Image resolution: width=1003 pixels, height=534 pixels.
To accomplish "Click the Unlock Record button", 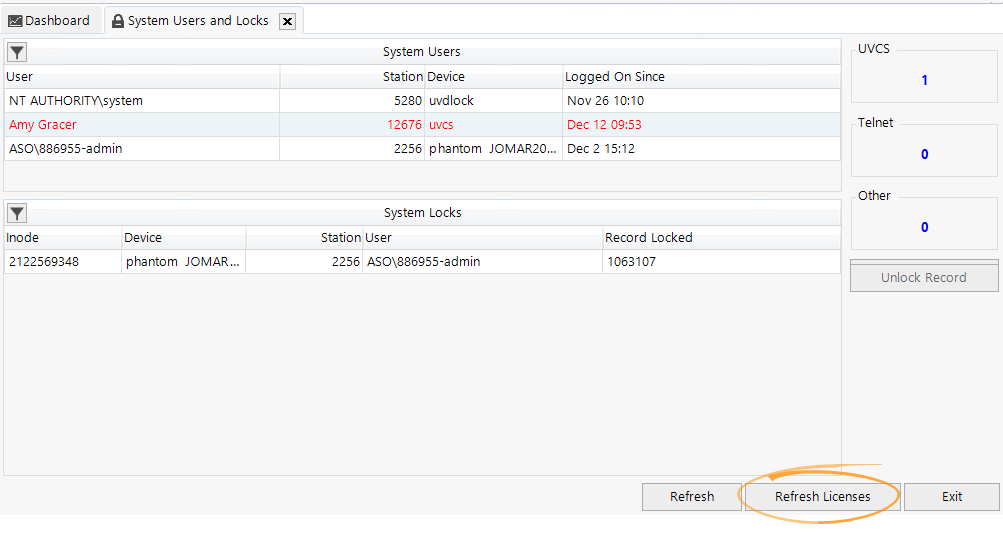I will 923,278.
